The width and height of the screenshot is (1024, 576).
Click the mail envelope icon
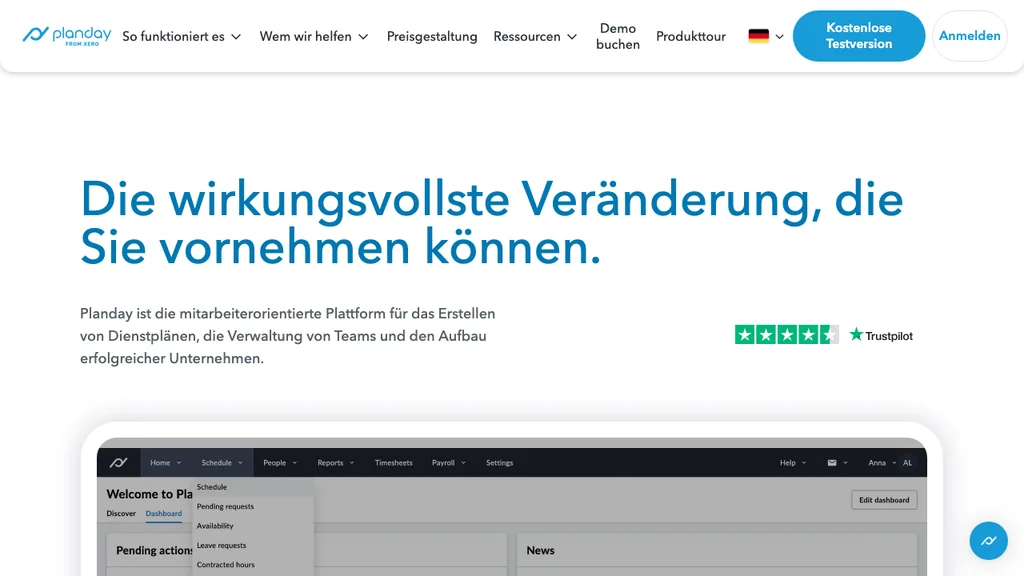pyautogui.click(x=832, y=462)
